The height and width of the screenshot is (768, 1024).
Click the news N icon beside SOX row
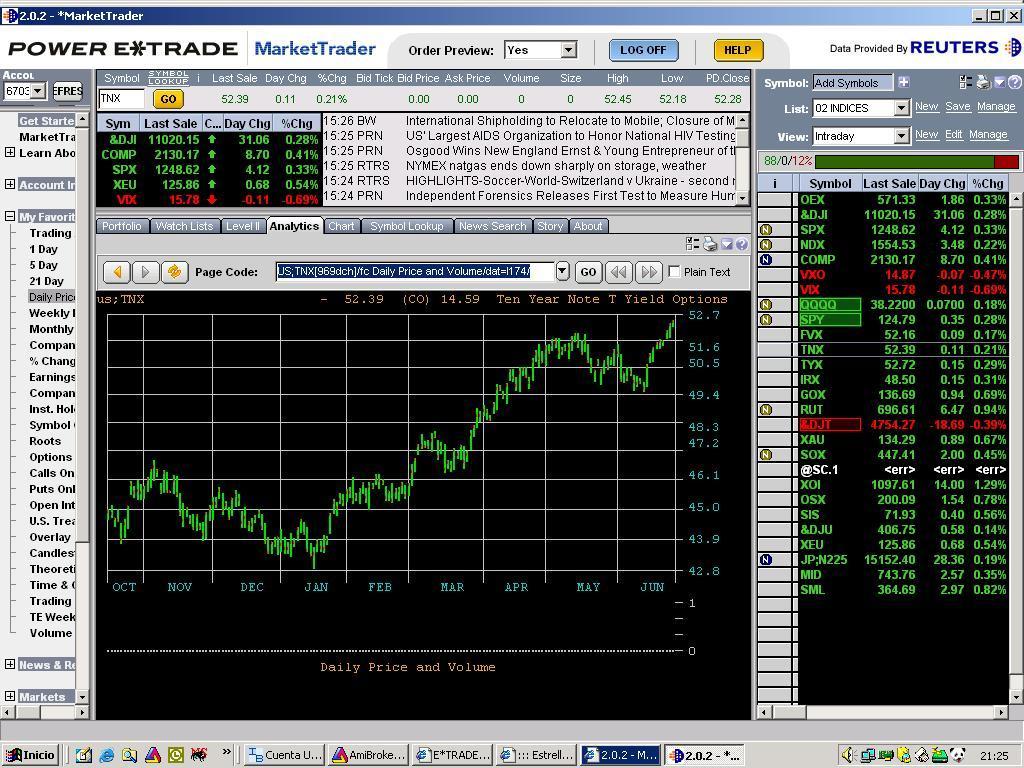click(x=766, y=455)
